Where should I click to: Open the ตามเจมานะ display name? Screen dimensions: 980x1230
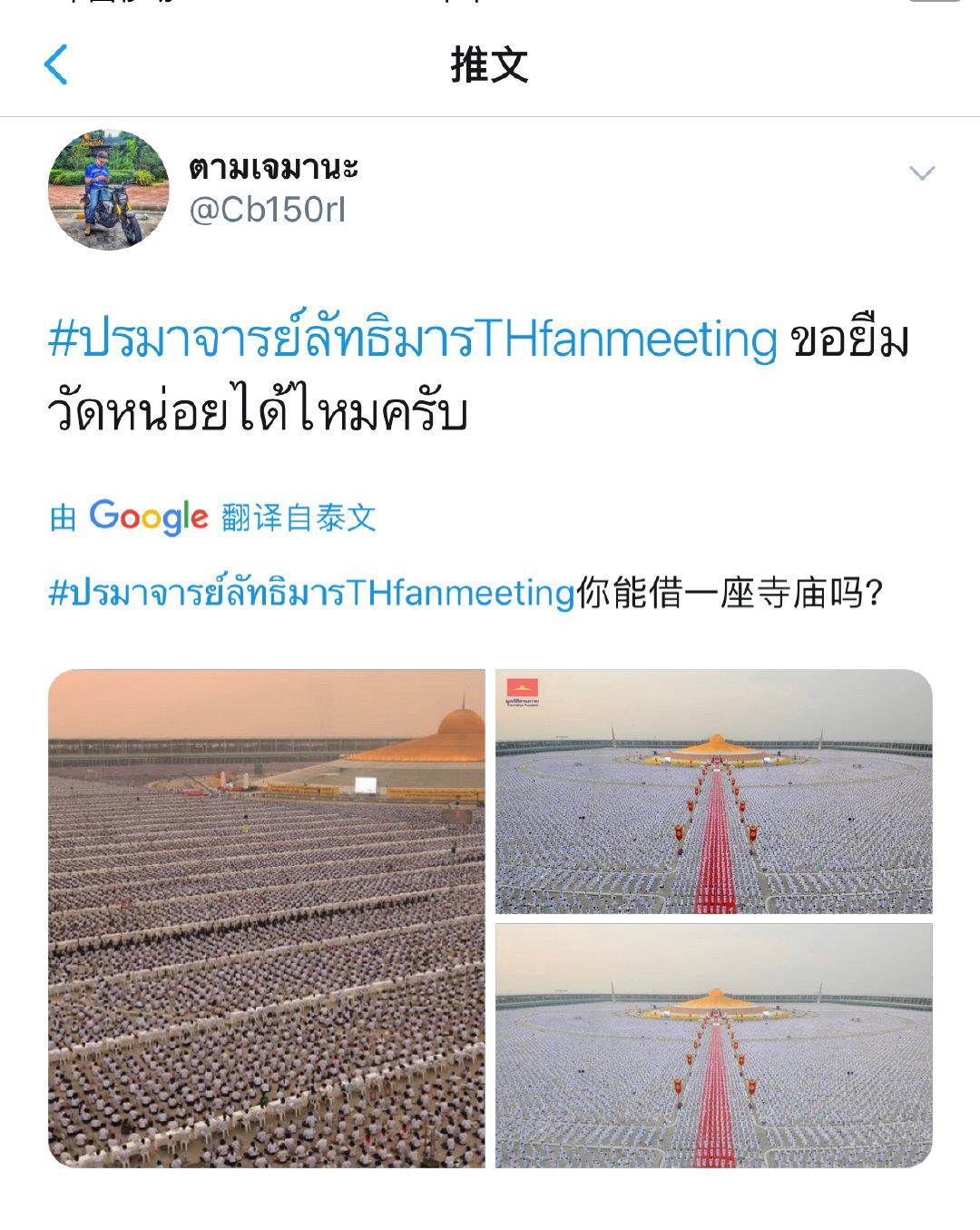274,167
